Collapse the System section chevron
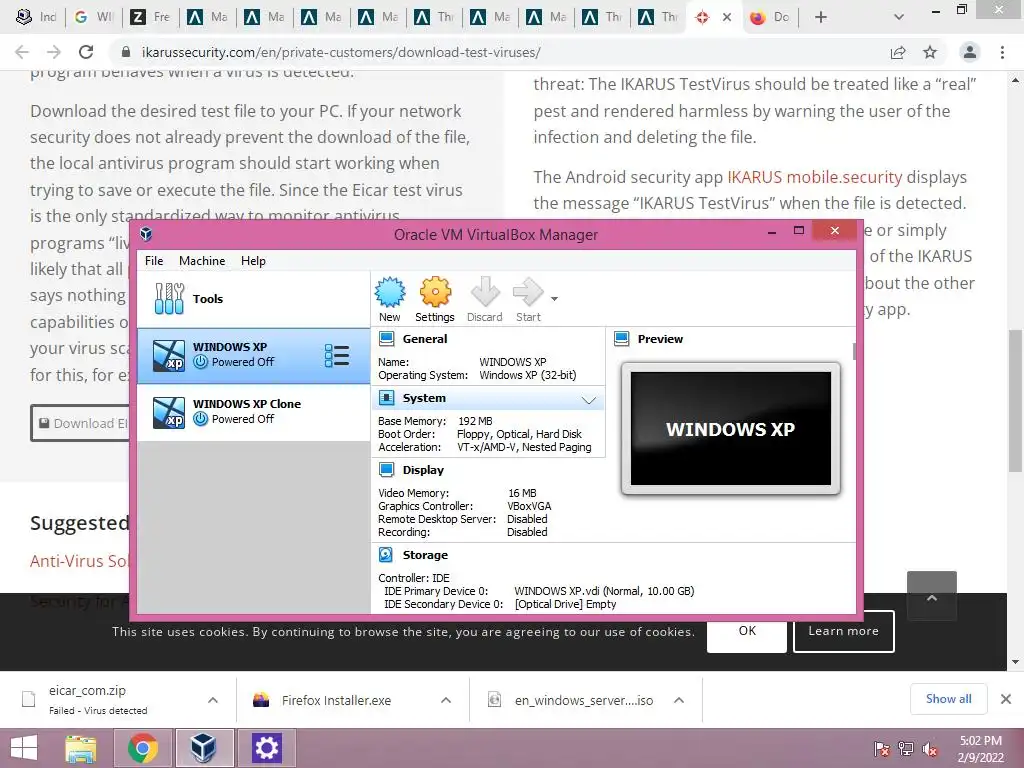The image size is (1024, 768). [588, 400]
